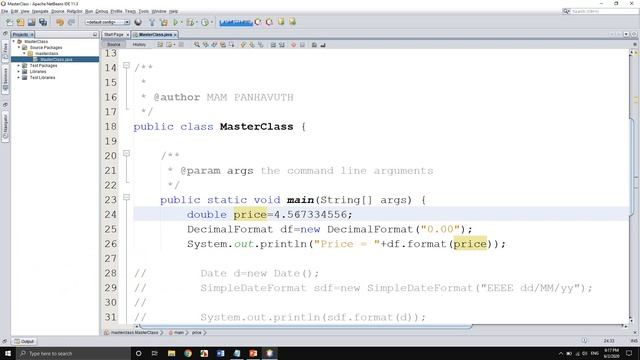Click the Profile Project clock icon
This screenshot has width=640, height=360.
(x=205, y=22)
